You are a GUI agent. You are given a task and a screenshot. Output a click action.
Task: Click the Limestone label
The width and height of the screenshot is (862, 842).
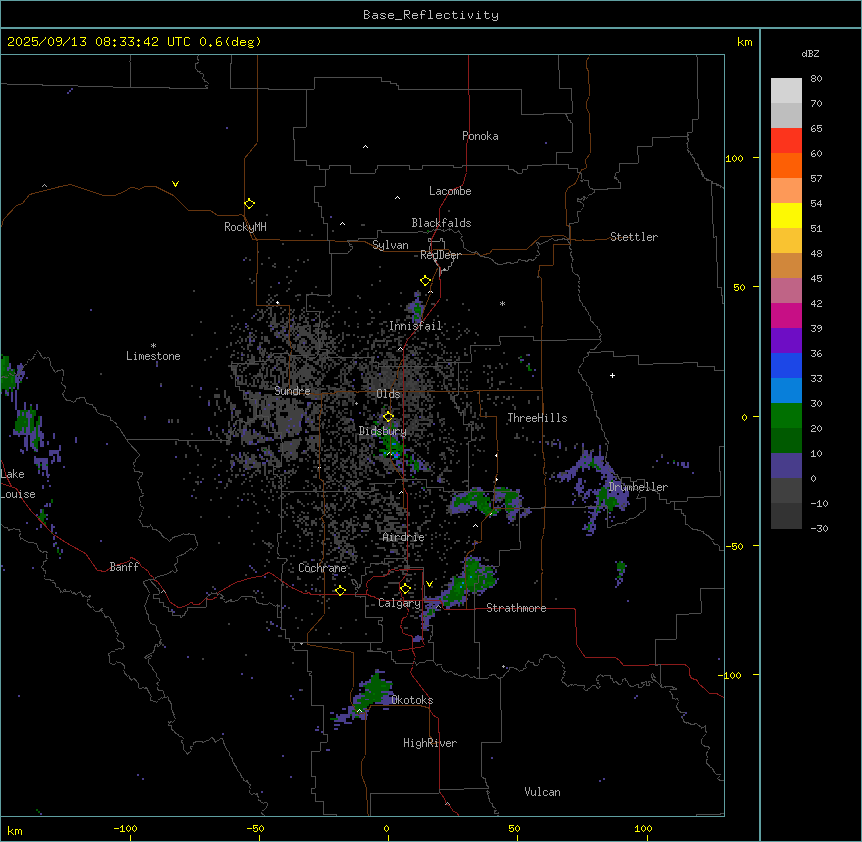153,356
